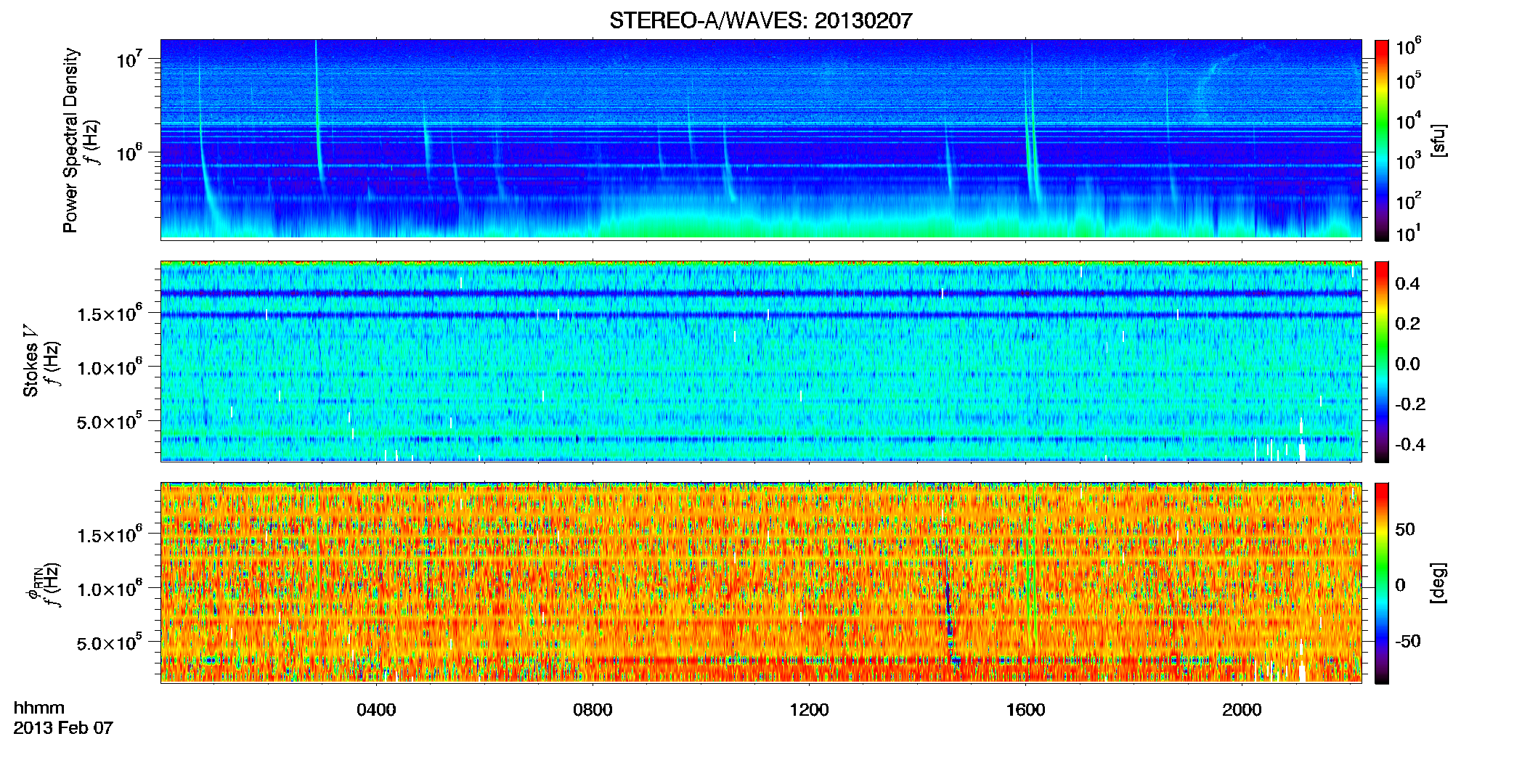The height and width of the screenshot is (784, 1522).
Task: Click the -0.2 label on Stokes color bar
Action: (x=1410, y=404)
